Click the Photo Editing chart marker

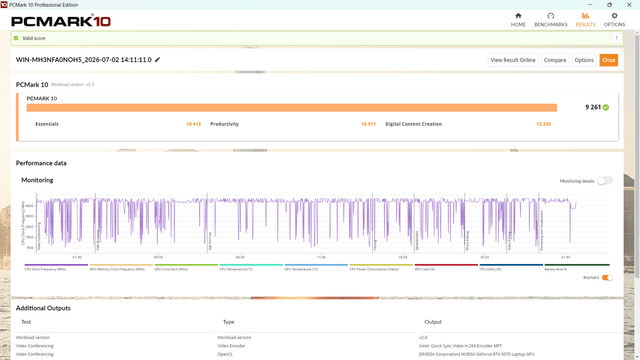point(468,241)
